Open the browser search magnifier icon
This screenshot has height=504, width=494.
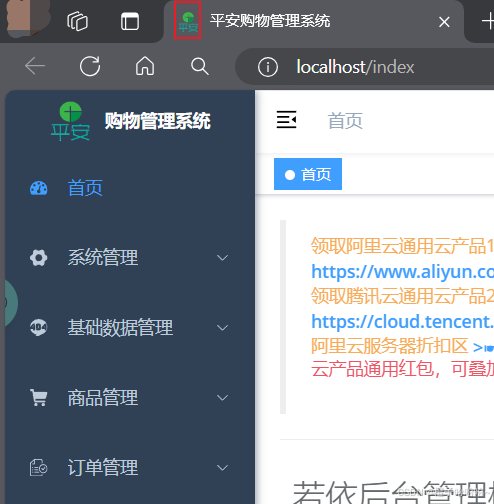click(199, 66)
